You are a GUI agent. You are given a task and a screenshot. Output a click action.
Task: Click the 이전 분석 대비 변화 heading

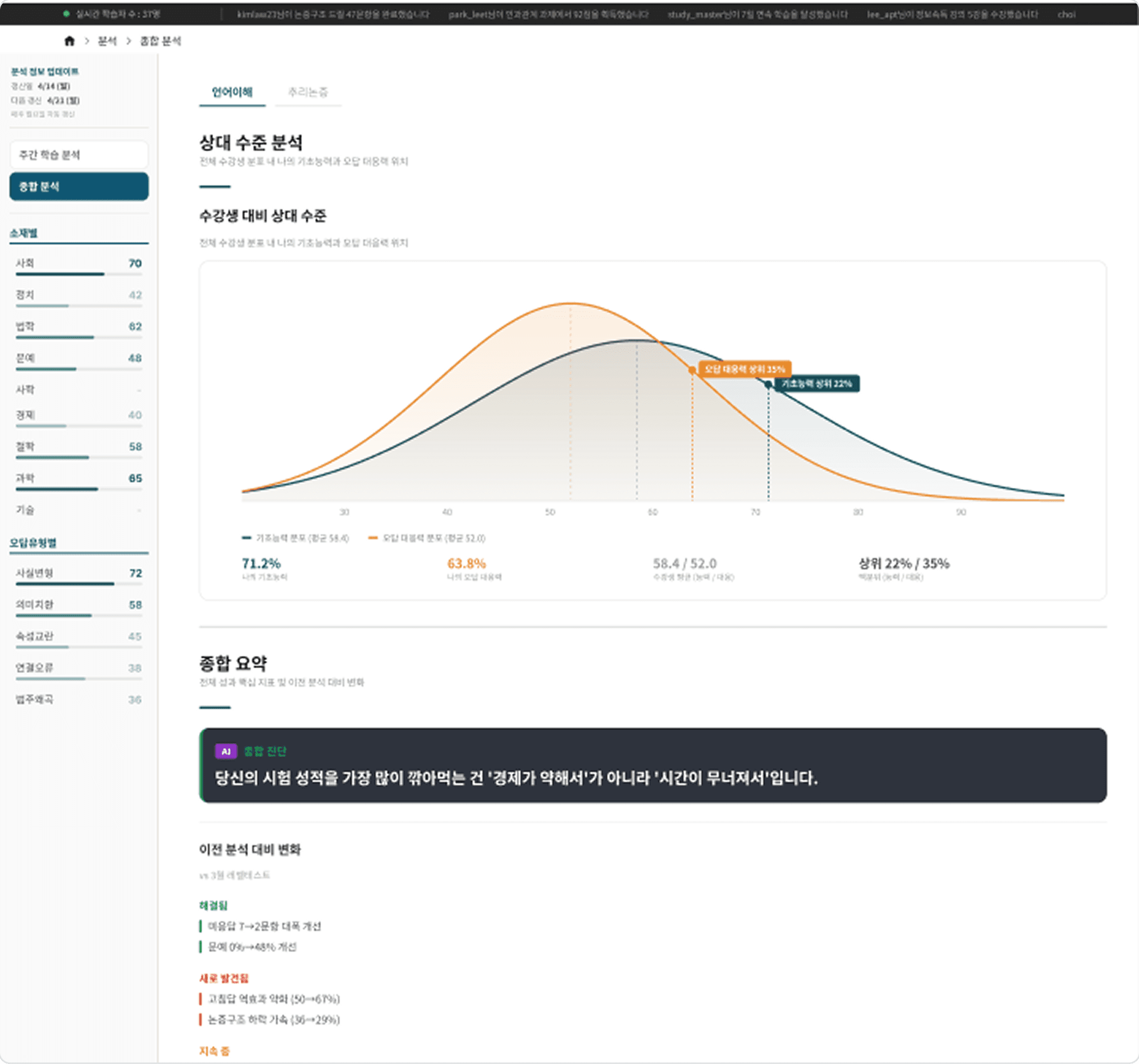point(250,849)
